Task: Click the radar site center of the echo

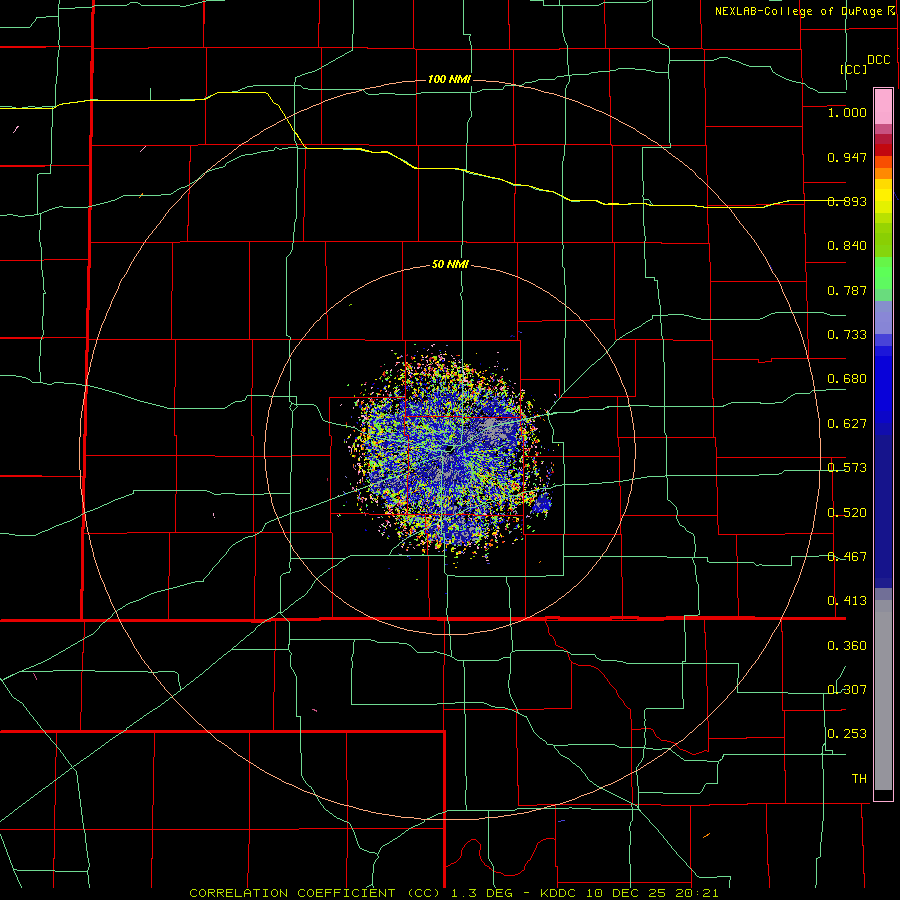Action: [449, 449]
